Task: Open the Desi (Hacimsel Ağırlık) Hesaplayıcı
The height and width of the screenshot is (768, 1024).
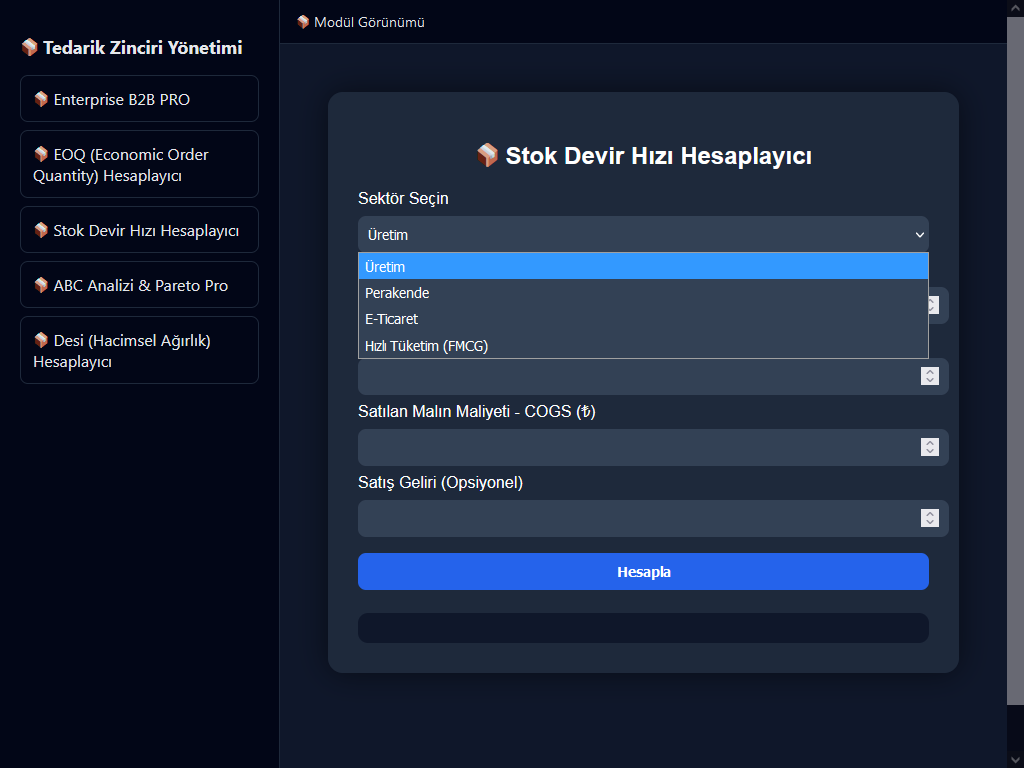Action: click(139, 350)
